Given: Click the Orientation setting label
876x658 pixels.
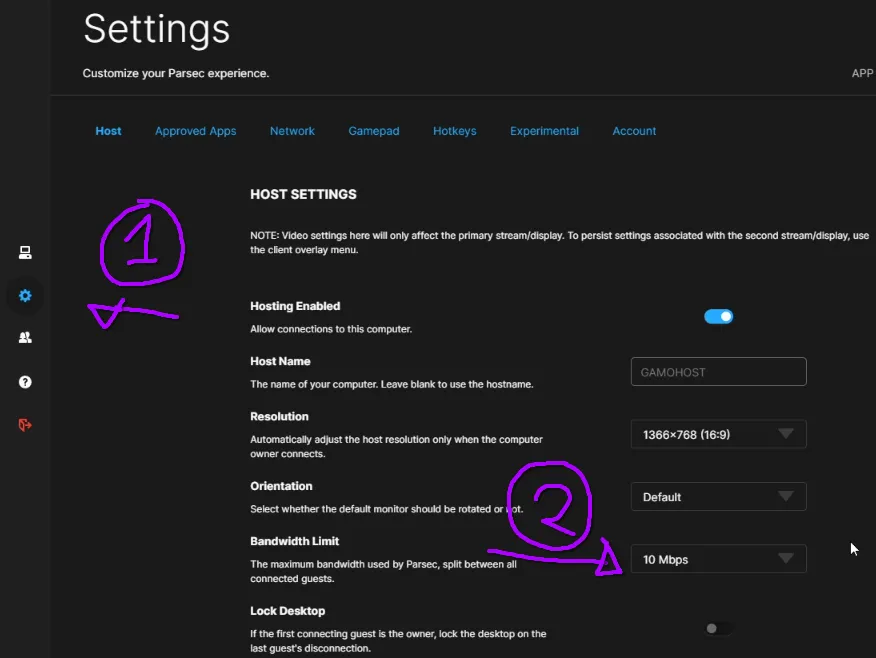Looking at the screenshot, I should coord(281,486).
